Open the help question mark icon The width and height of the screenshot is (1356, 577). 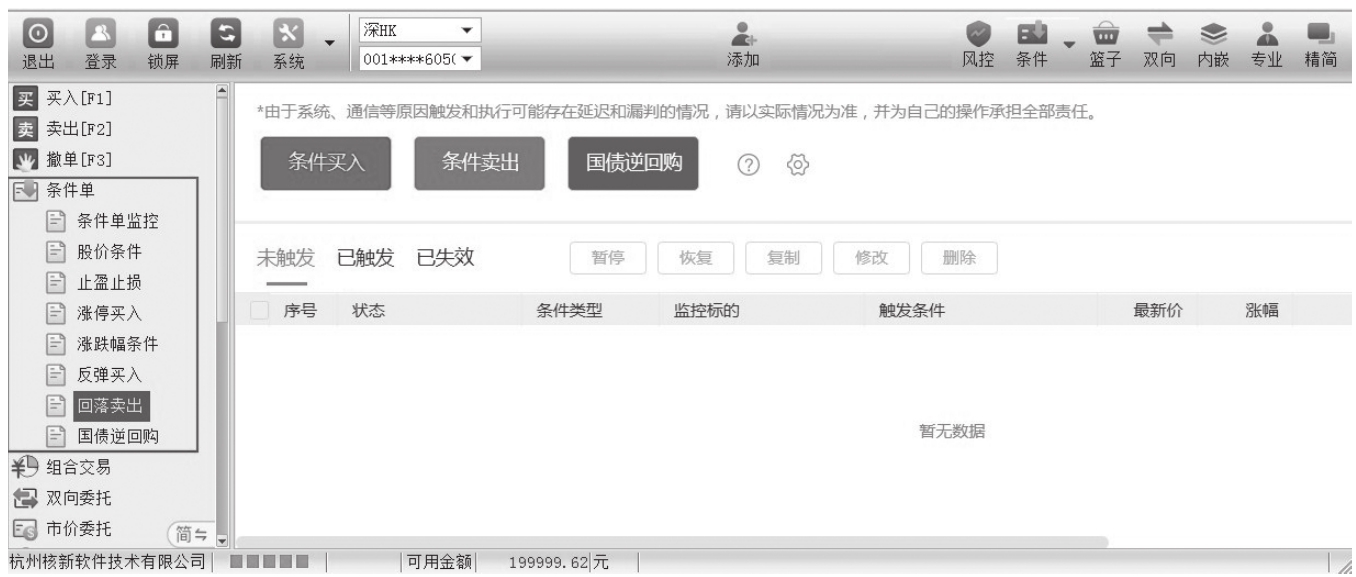[x=746, y=166]
